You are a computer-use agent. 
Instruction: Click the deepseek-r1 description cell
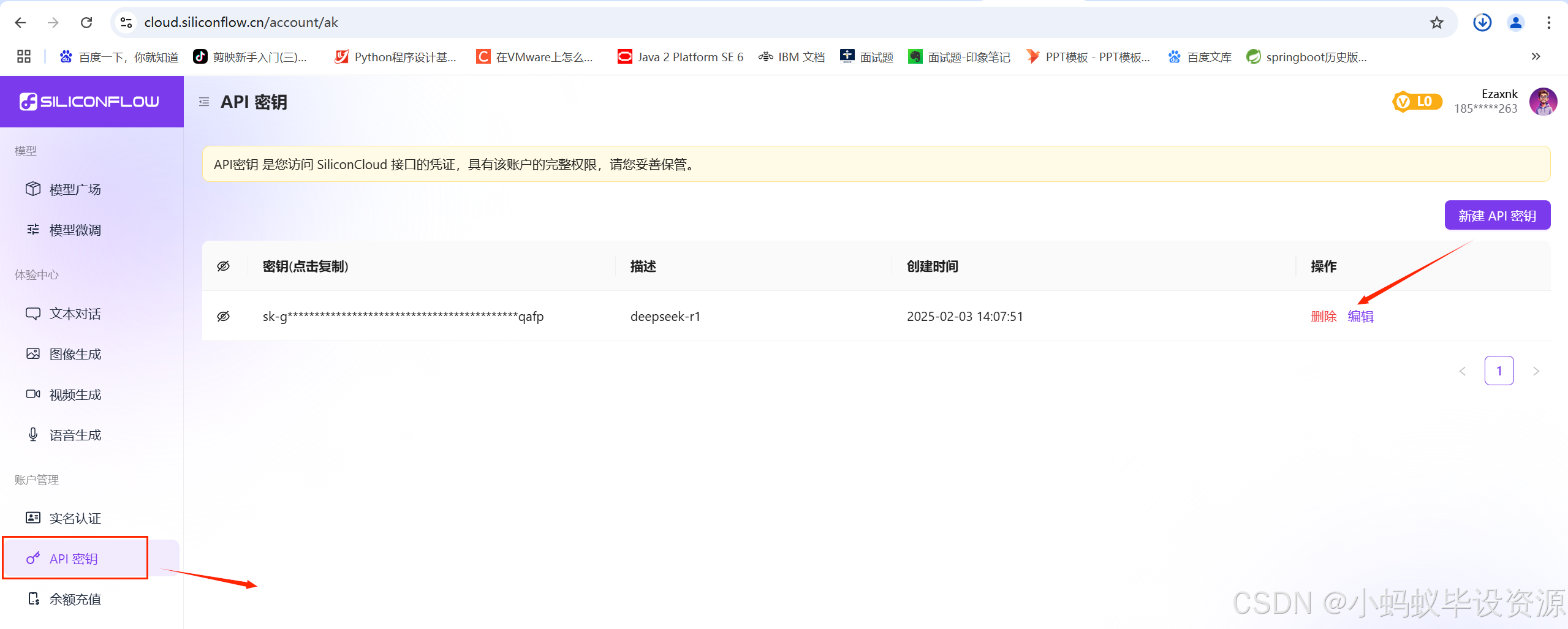click(x=665, y=317)
